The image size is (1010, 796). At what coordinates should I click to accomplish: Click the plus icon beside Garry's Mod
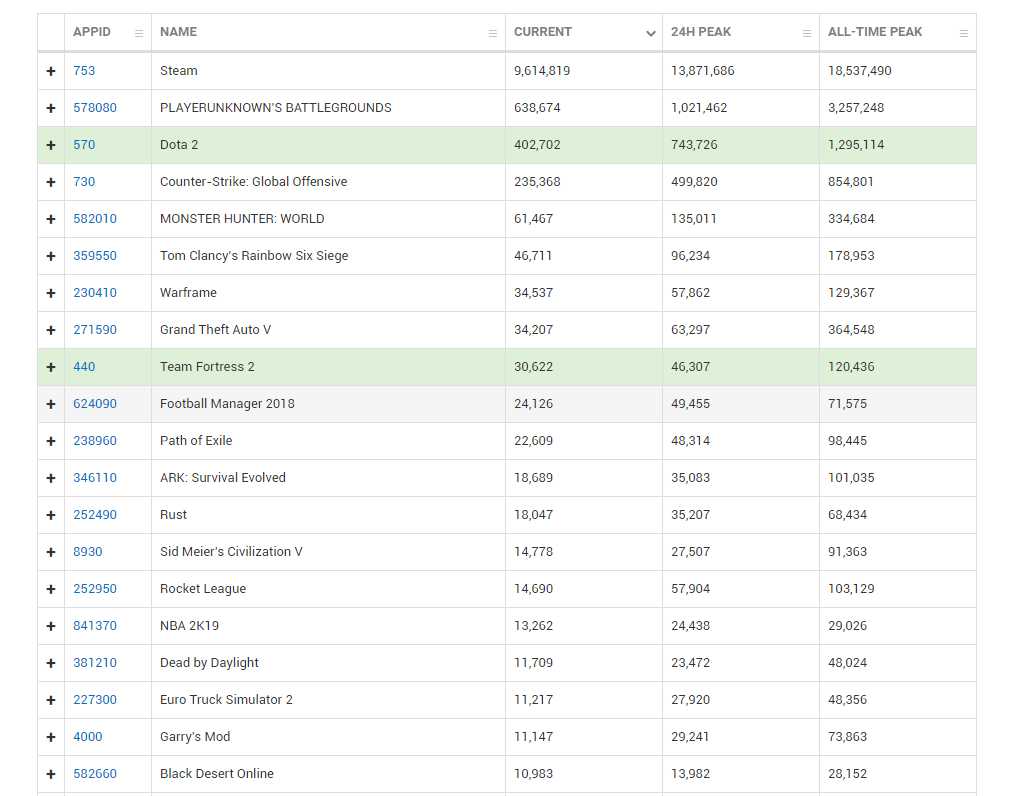coord(51,737)
